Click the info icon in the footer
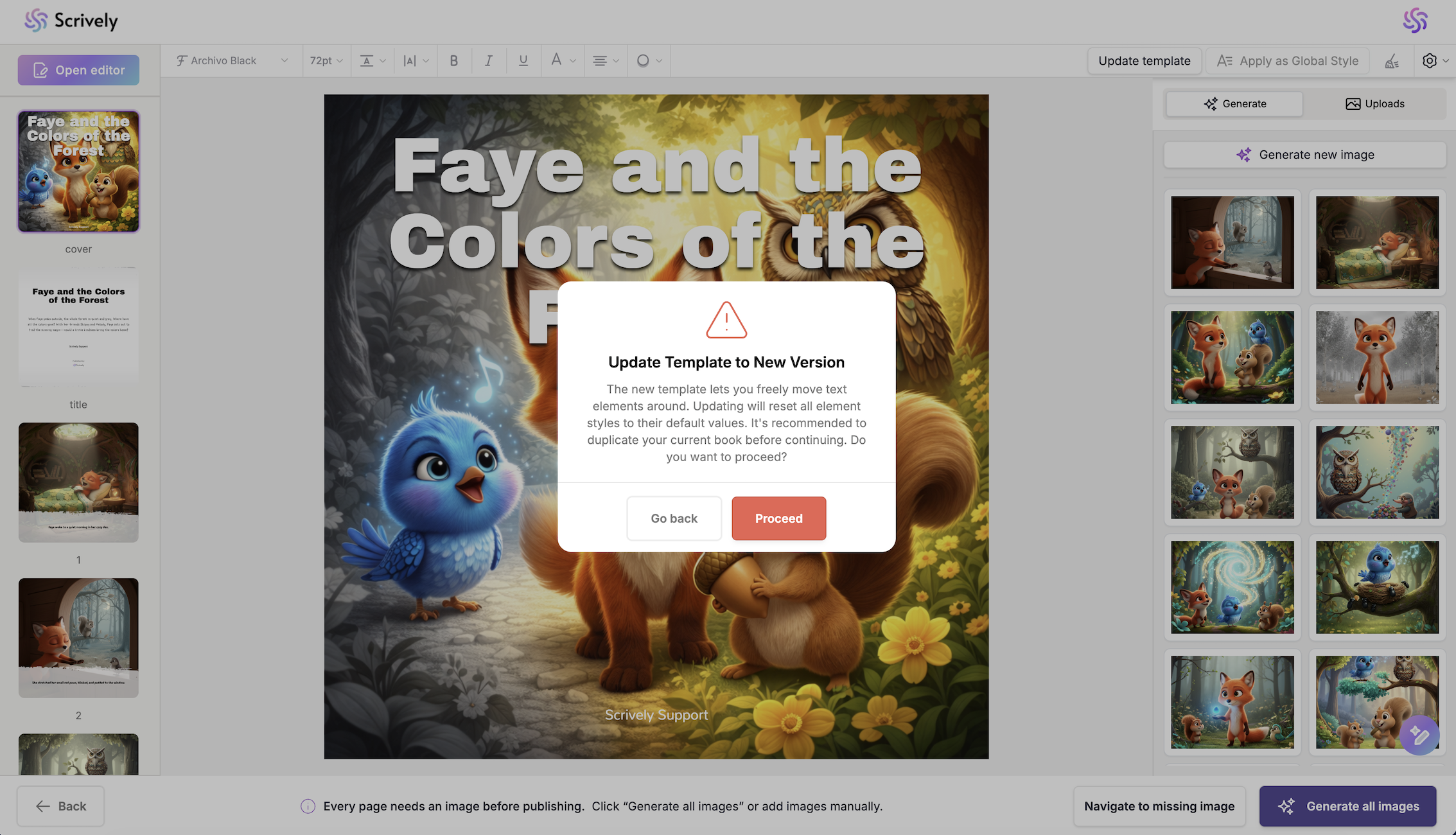 point(308,806)
